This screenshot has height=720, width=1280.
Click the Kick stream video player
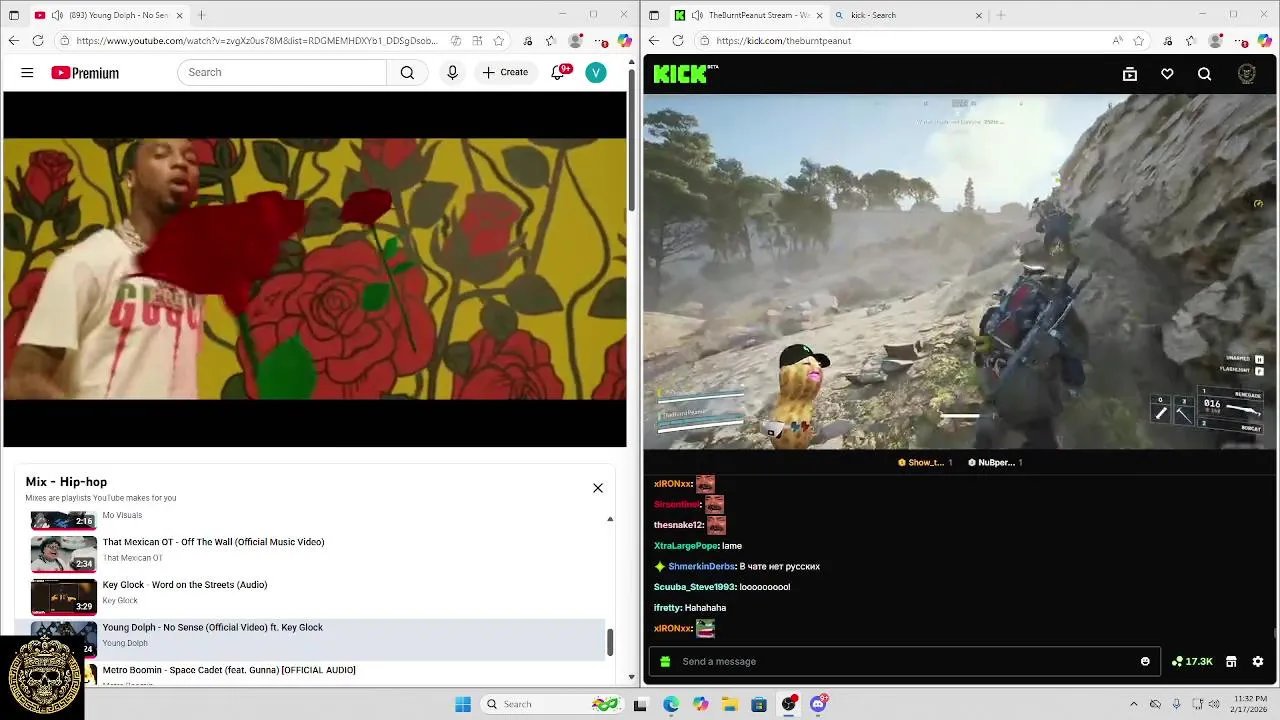coord(960,272)
